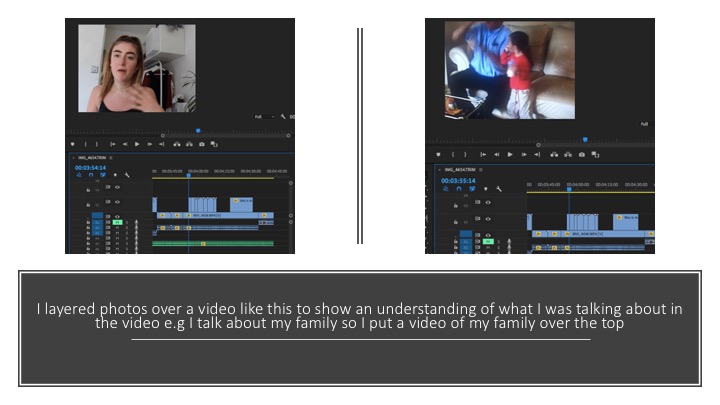Open Full resolution dropdown under woman's preview
The image size is (720, 405).
(x=262, y=117)
